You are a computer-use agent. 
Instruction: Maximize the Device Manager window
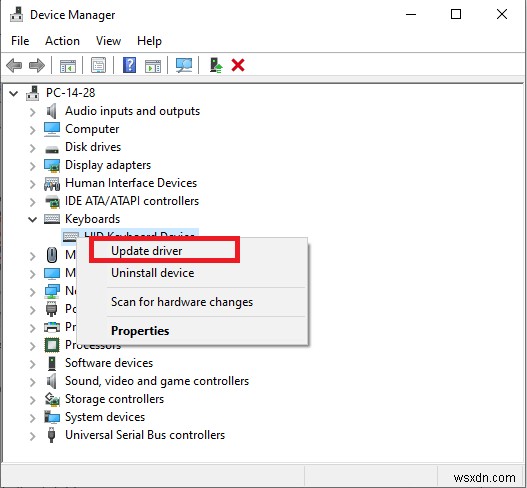point(456,14)
